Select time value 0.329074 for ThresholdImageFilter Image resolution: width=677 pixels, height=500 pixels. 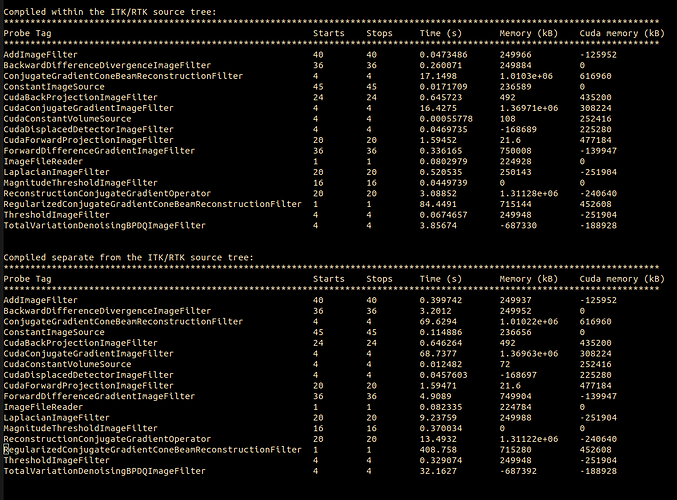point(441,460)
